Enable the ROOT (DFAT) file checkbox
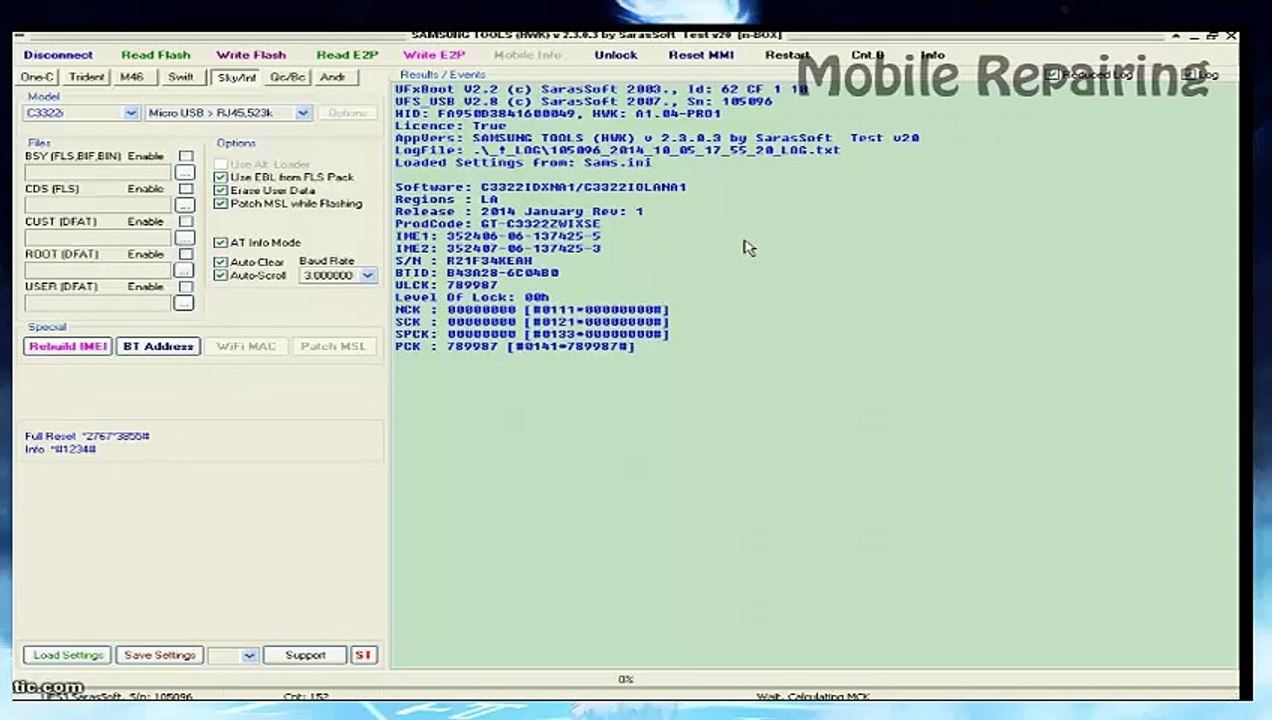The image size is (1272, 720). point(185,254)
